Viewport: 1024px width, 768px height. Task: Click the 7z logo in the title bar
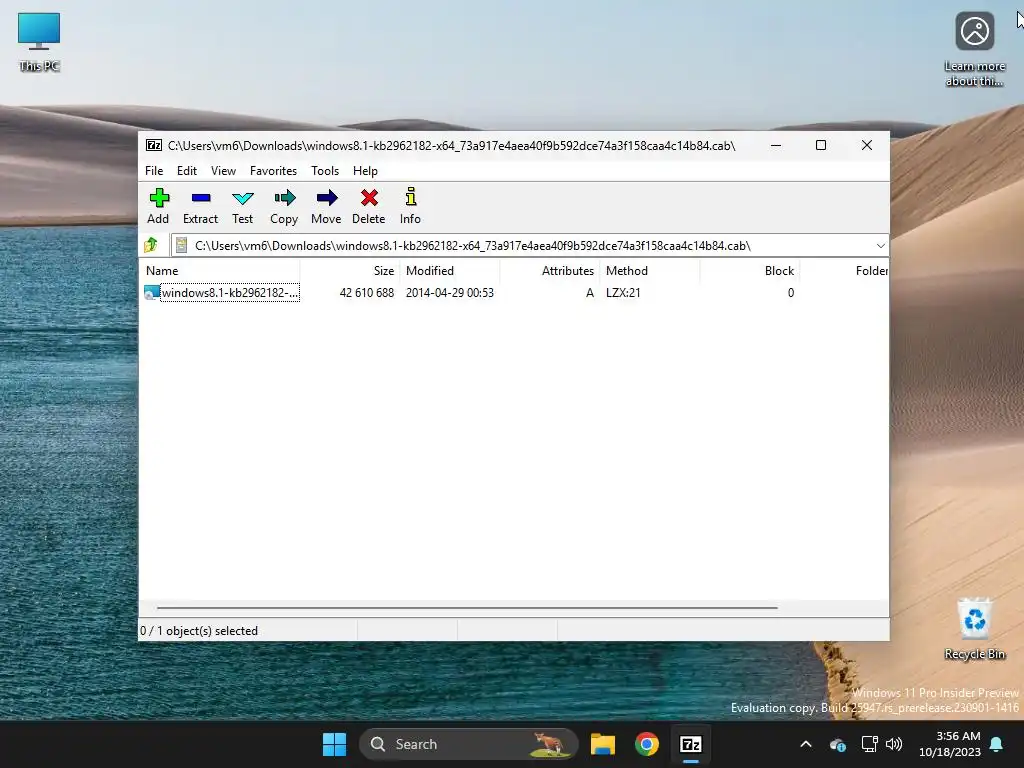pyautogui.click(x=153, y=145)
